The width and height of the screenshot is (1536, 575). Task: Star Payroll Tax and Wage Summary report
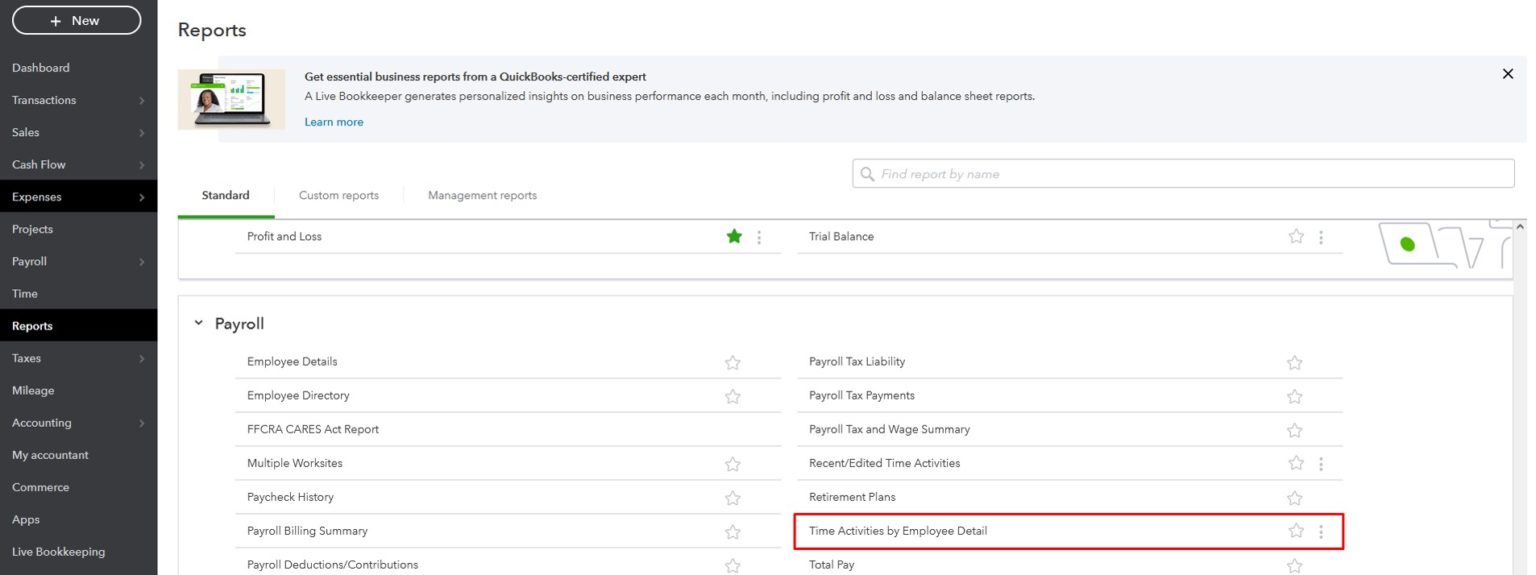click(1295, 430)
